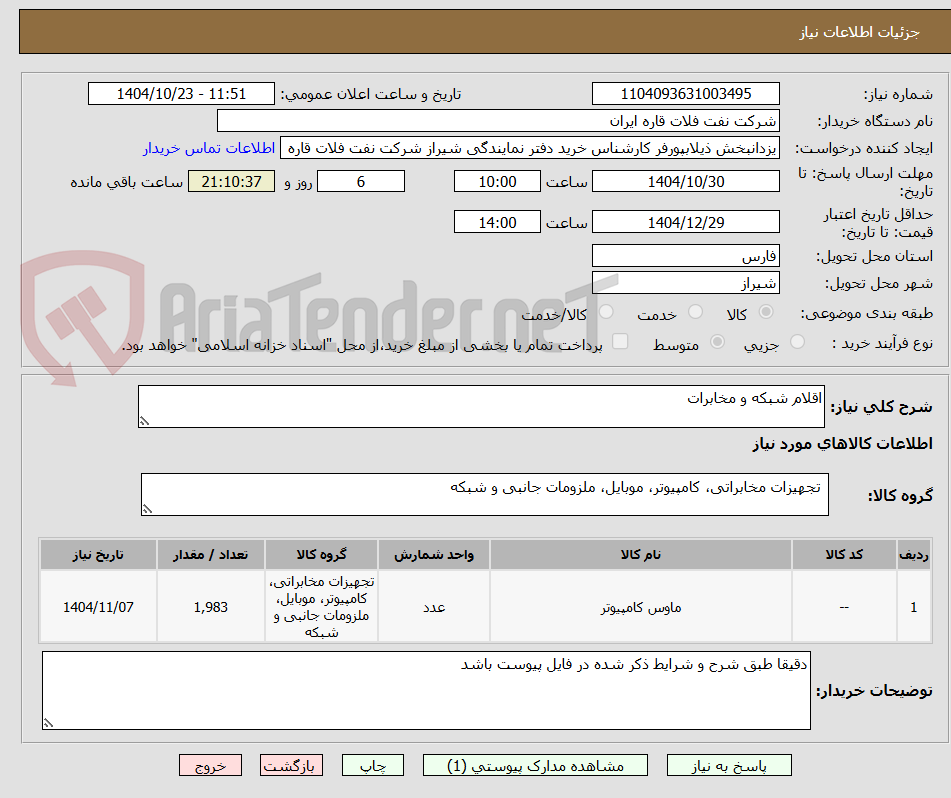Click the buyer name field شرکت نفت فلات قاره ایران
The width and height of the screenshot is (951, 798).
pyautogui.click(x=498, y=121)
